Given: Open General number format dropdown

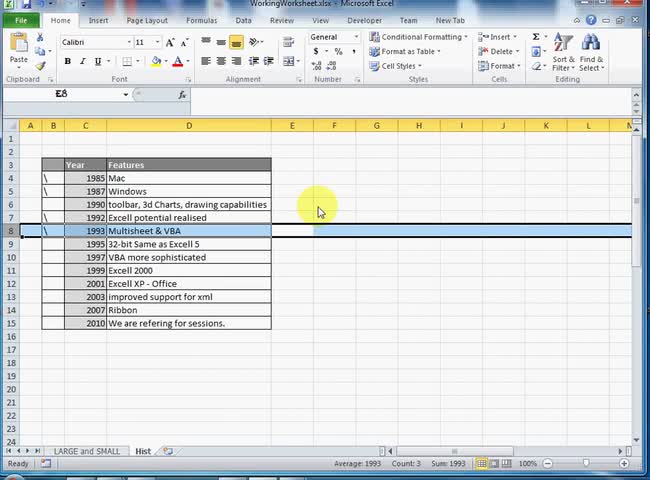Looking at the screenshot, I should (x=356, y=37).
